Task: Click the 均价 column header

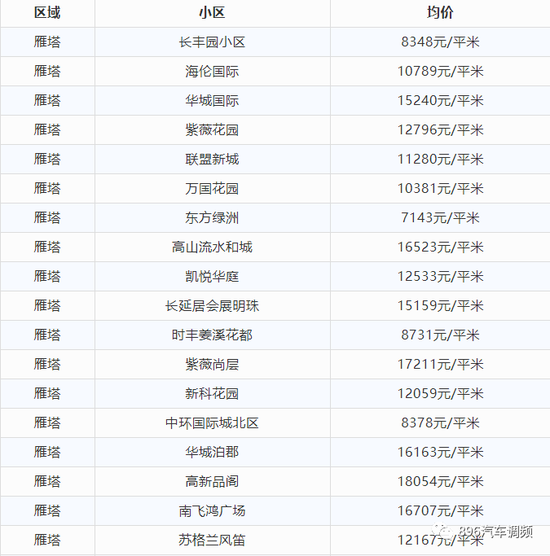Action: pyautogui.click(x=440, y=13)
